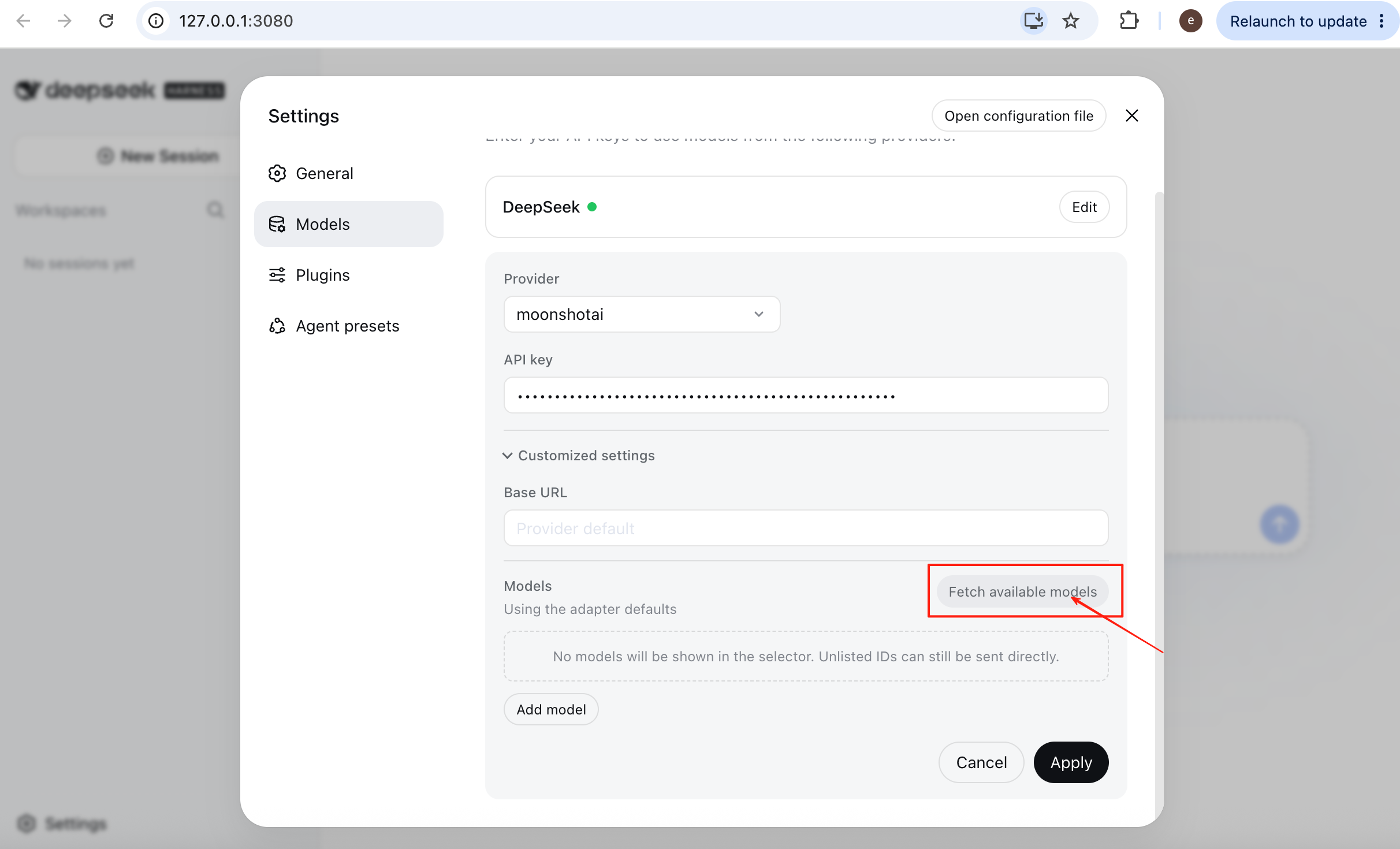Click New Session in the background sidebar
Screen dimensions: 1400x849
157,156
